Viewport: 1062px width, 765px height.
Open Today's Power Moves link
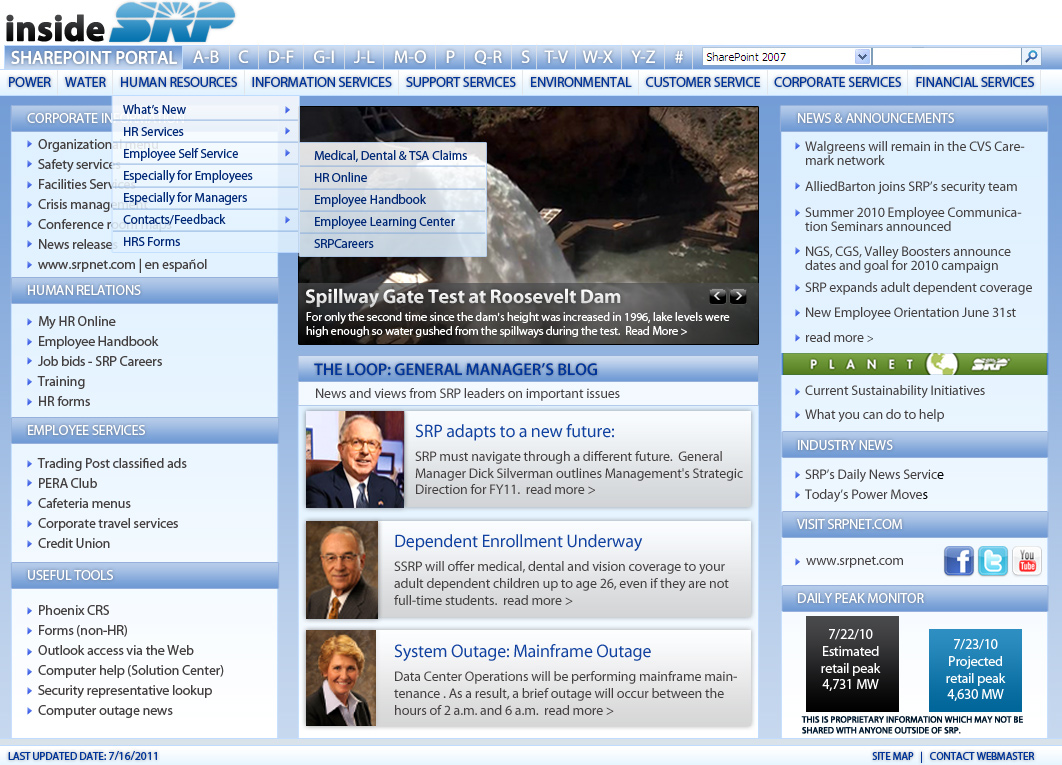pos(866,495)
